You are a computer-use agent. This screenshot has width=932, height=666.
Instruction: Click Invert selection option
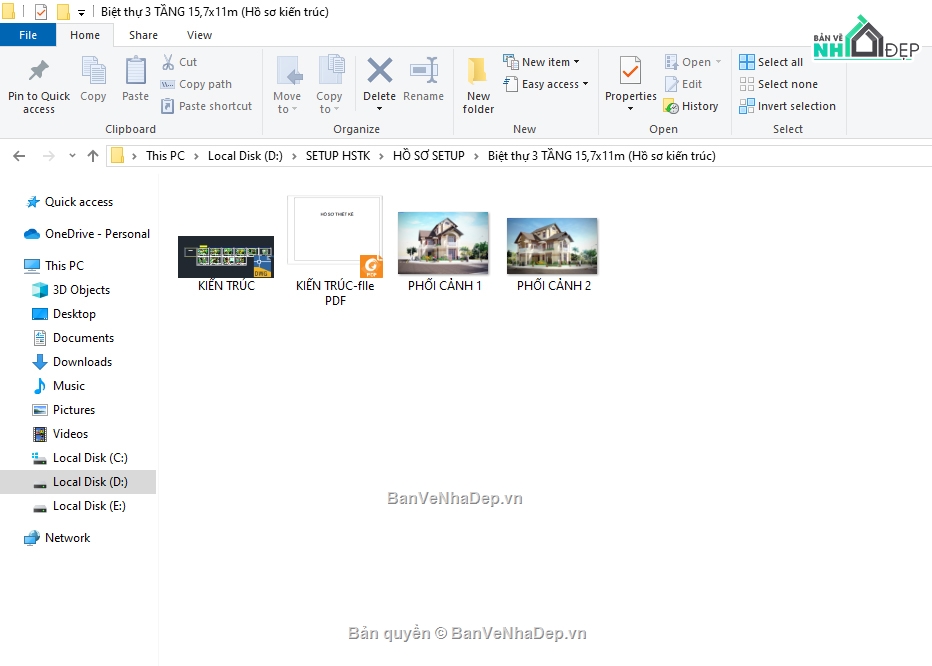pyautogui.click(x=787, y=106)
